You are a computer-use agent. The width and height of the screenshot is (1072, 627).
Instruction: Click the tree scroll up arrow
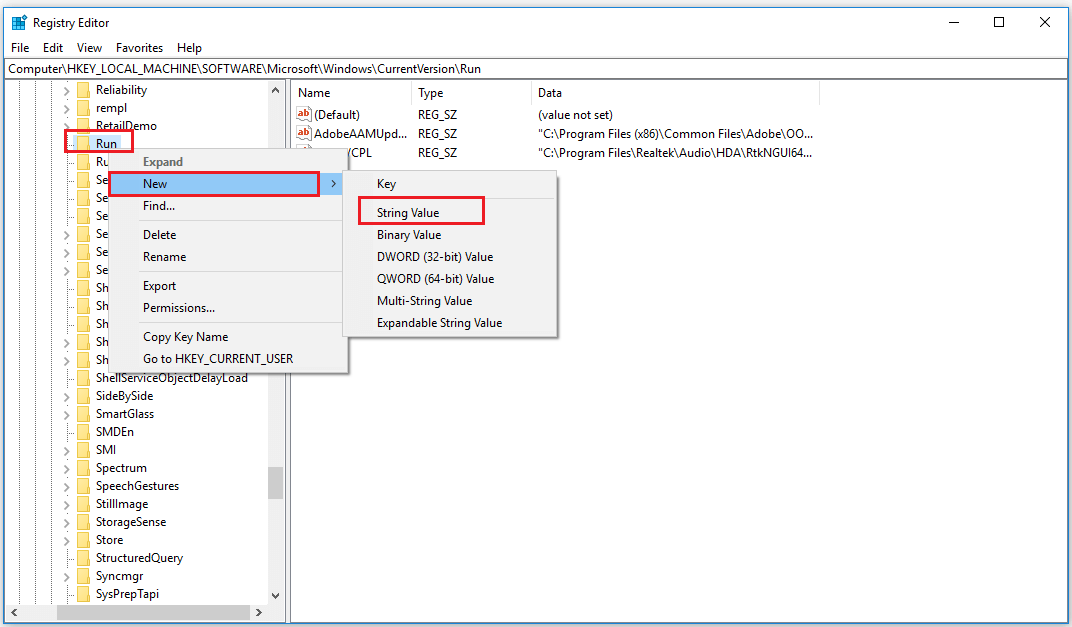point(276,90)
